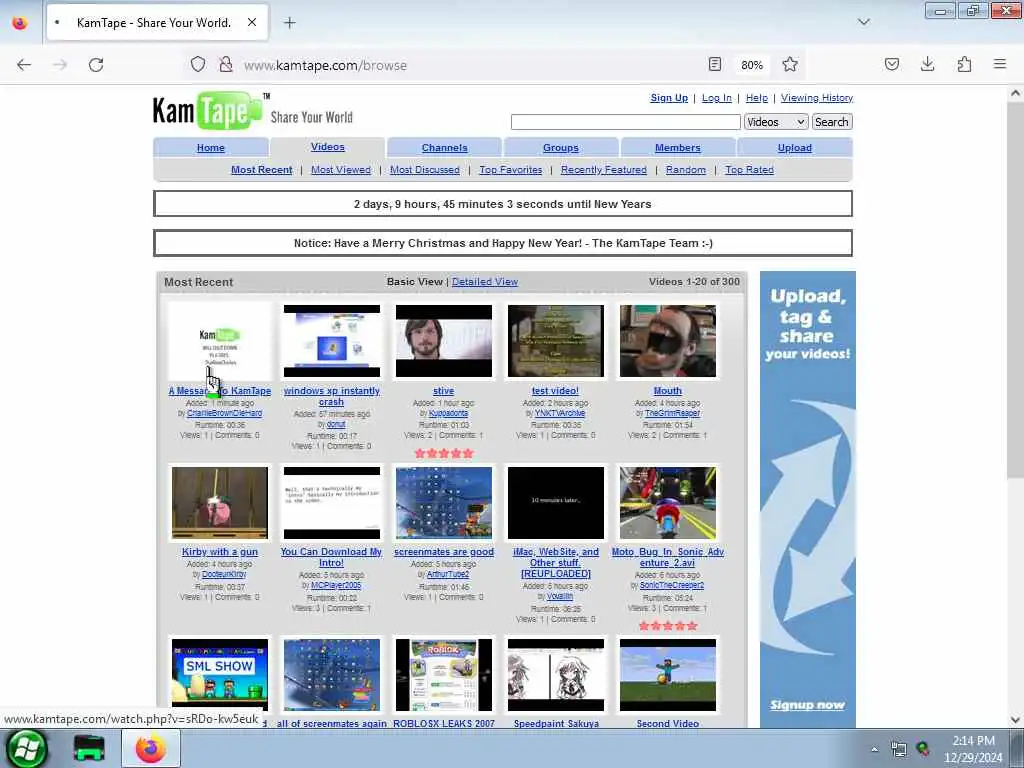The width and height of the screenshot is (1024, 768).
Task: Reload the page with the refresh icon
Action: [96, 65]
